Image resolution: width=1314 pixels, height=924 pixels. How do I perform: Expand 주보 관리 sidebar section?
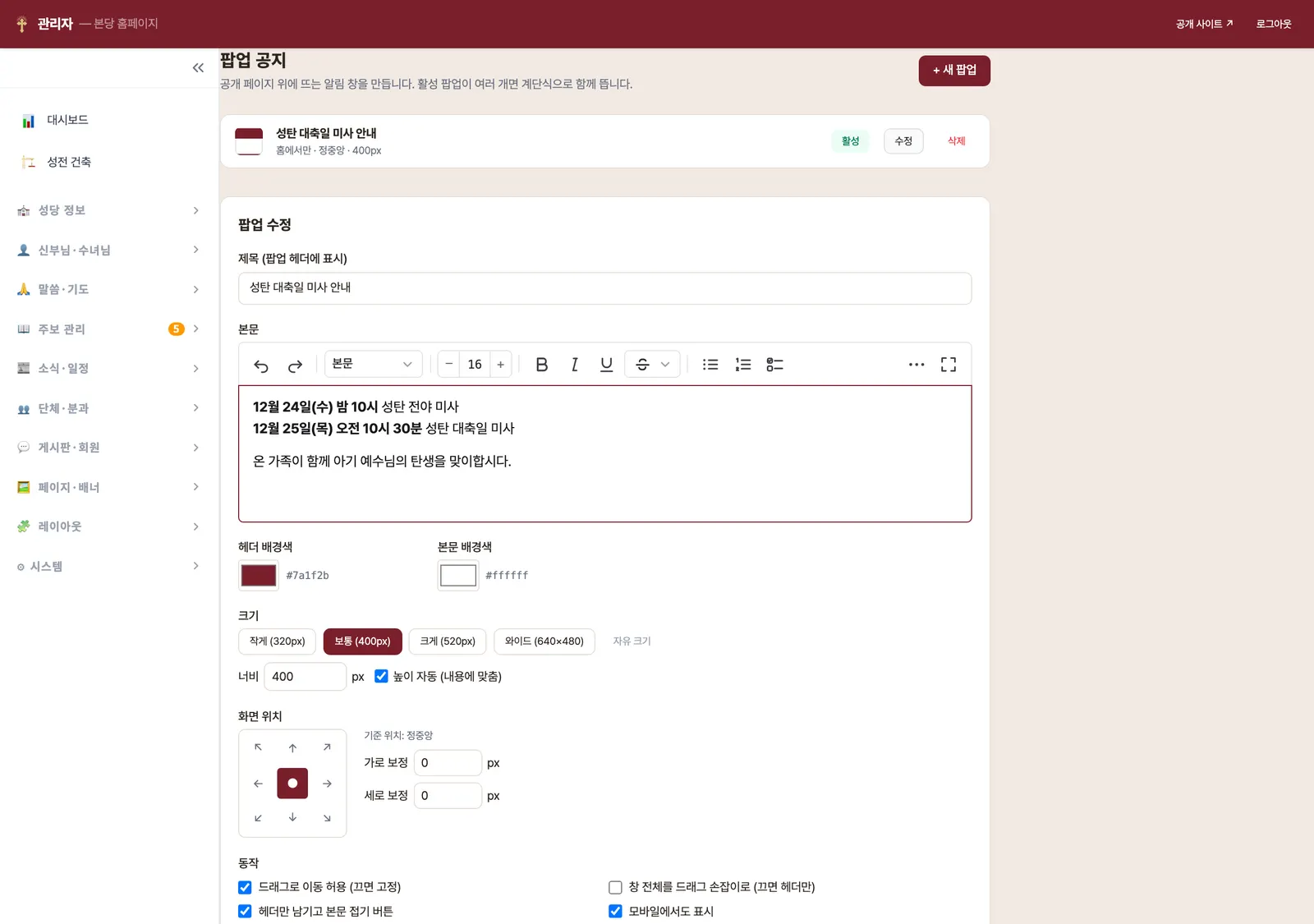(108, 329)
